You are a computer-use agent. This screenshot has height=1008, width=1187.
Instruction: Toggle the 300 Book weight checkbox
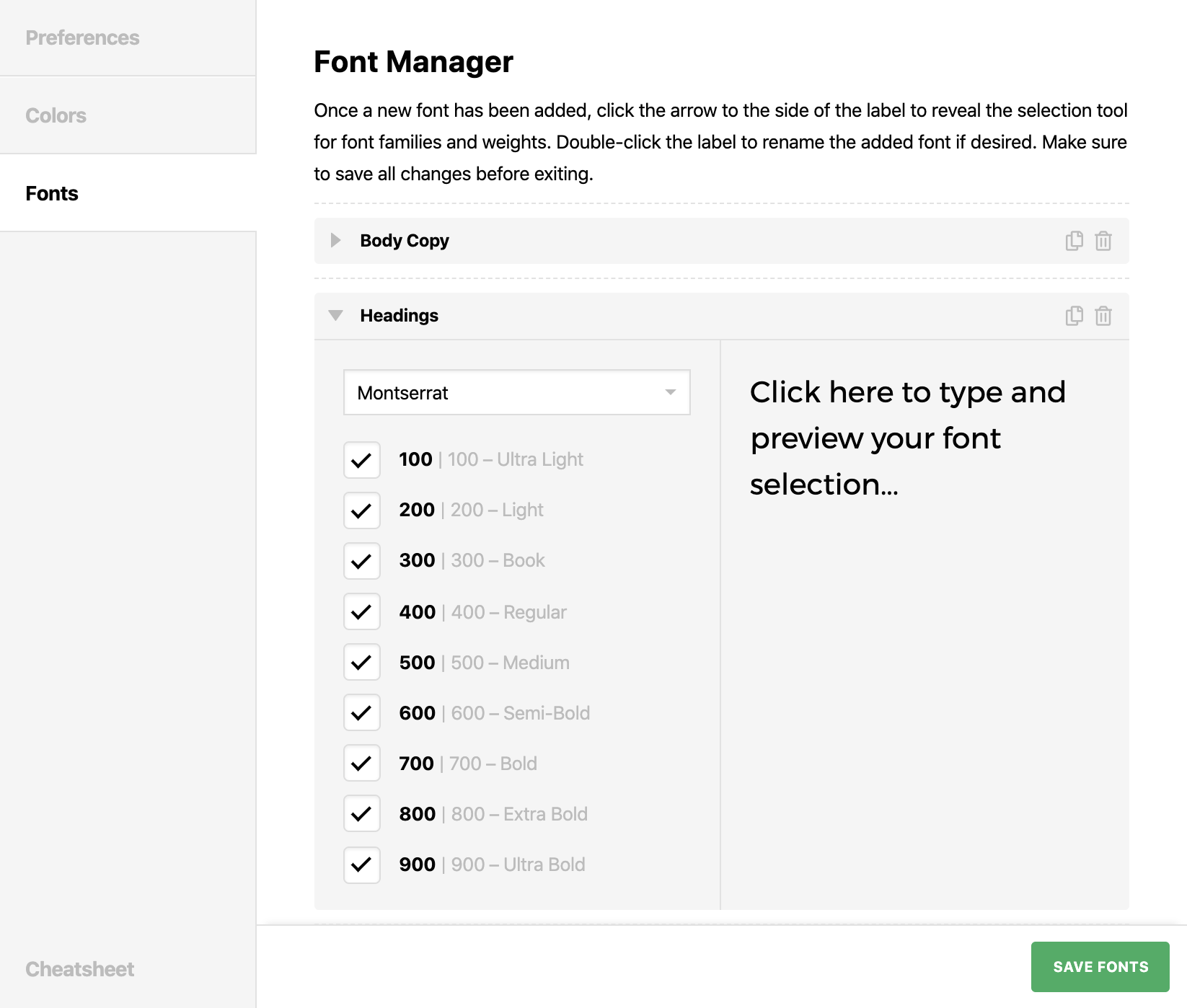[361, 561]
